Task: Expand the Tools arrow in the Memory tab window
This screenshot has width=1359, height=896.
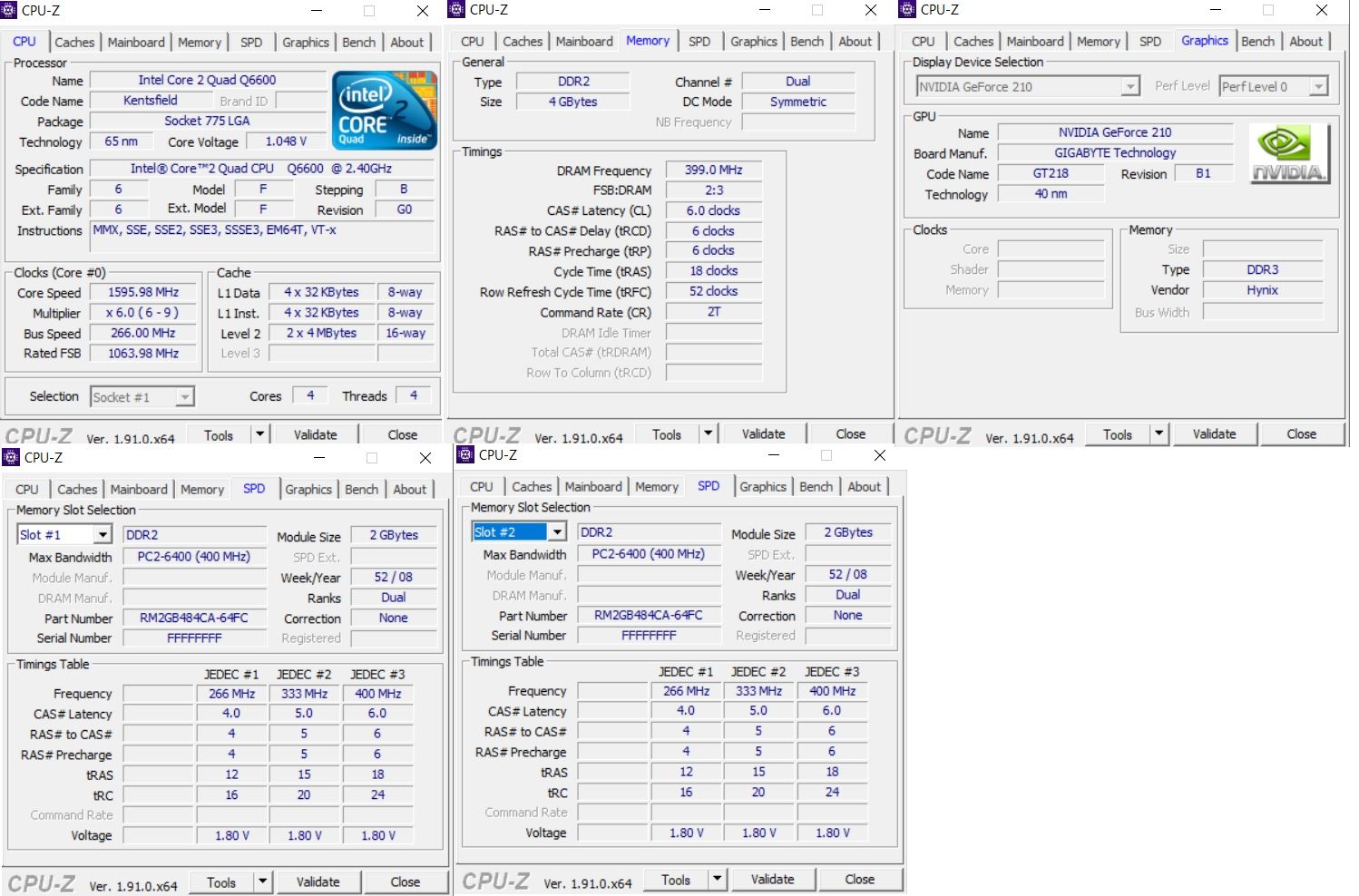Action: pos(708,433)
